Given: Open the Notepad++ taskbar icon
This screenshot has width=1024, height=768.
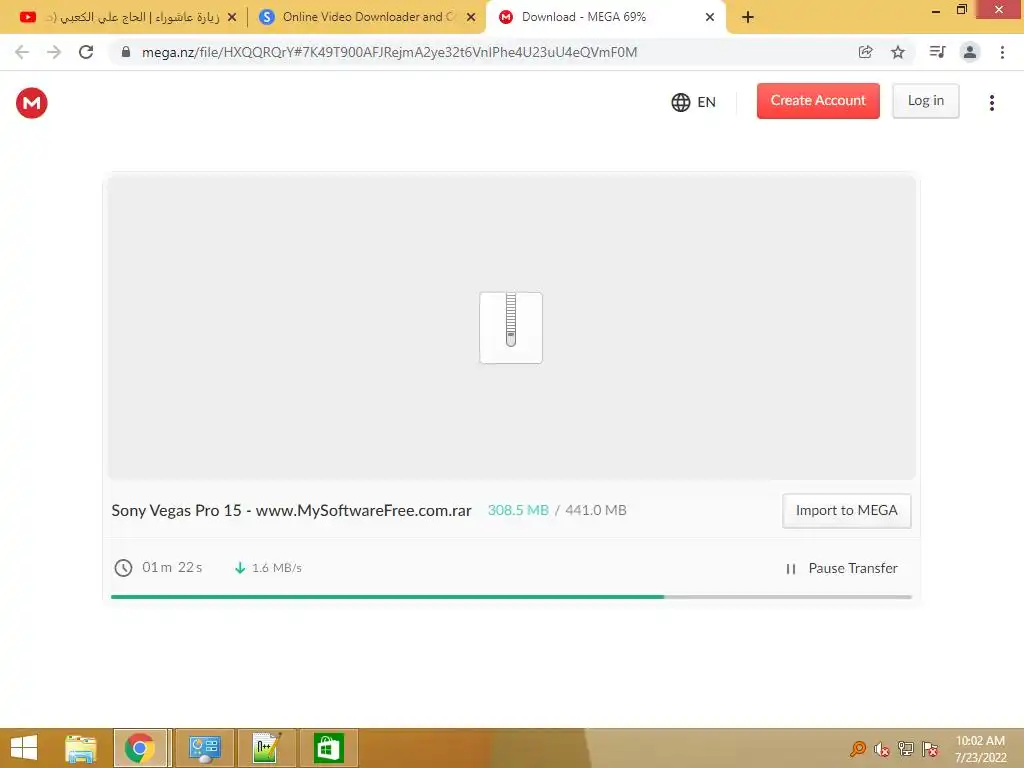Looking at the screenshot, I should point(266,748).
